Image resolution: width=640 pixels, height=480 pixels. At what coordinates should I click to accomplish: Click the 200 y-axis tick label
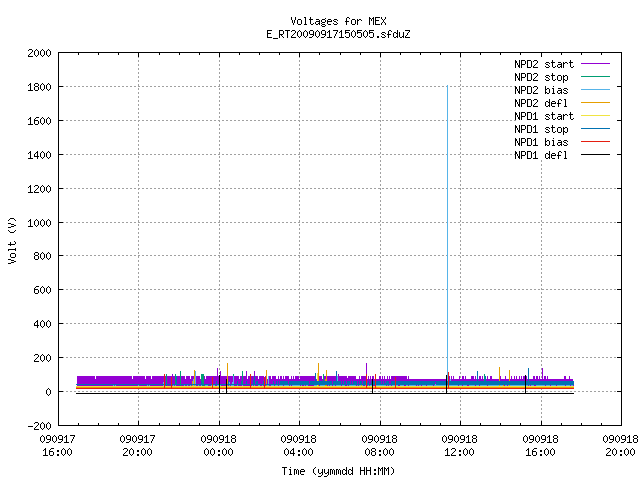pyautogui.click(x=42, y=358)
